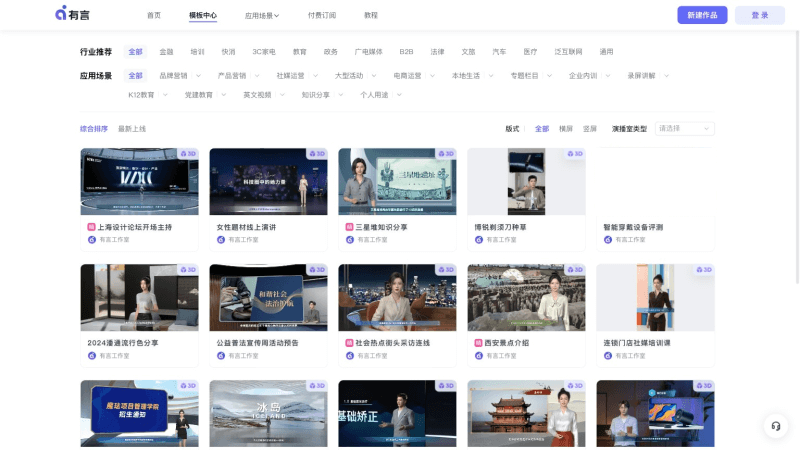The height and width of the screenshot is (450, 800).
Task: Open the 首页 navigation tab
Action: (153, 15)
